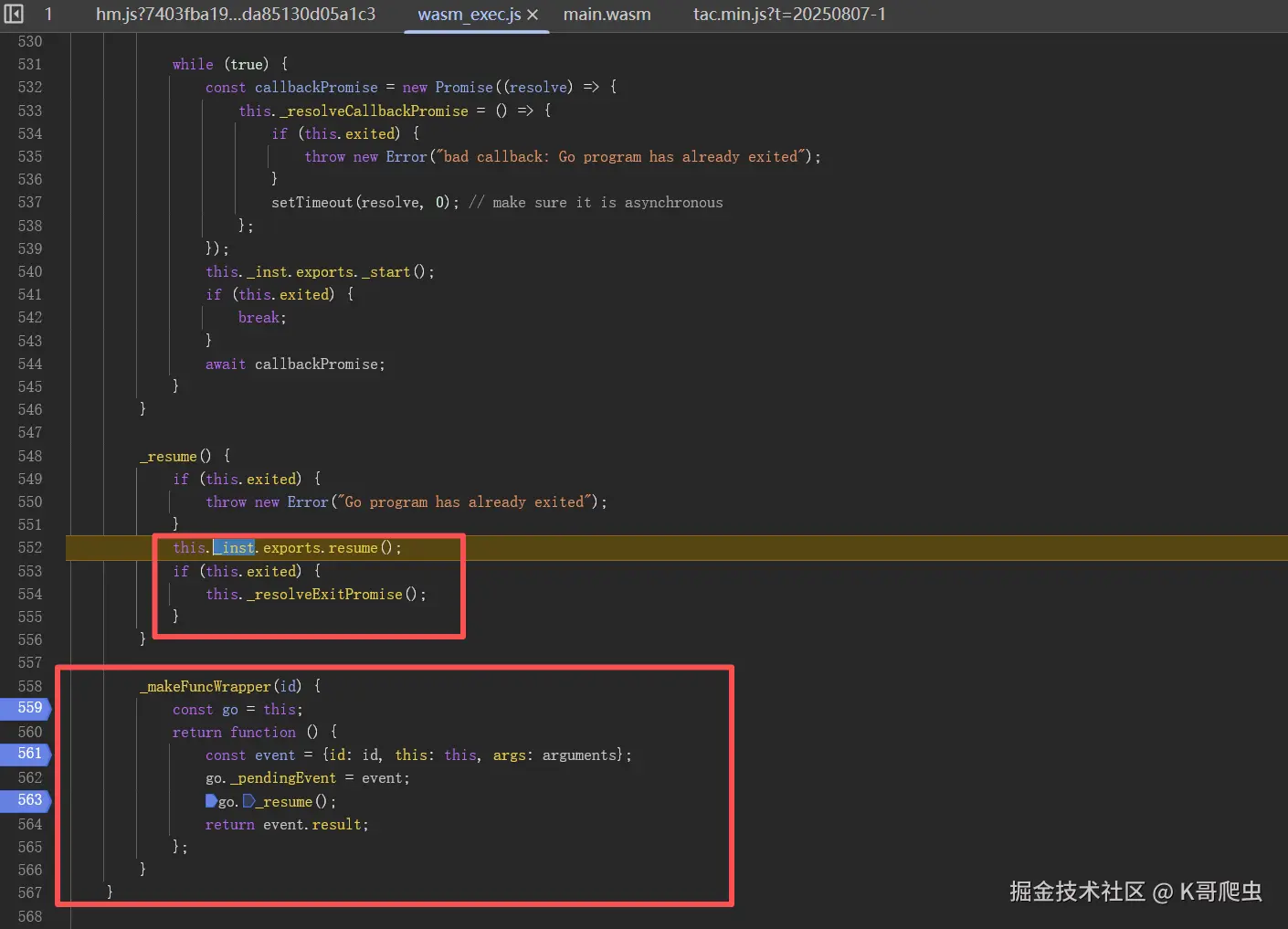1288x929 pixels.
Task: Click the 'await' keyword on line 544
Action: [226, 364]
